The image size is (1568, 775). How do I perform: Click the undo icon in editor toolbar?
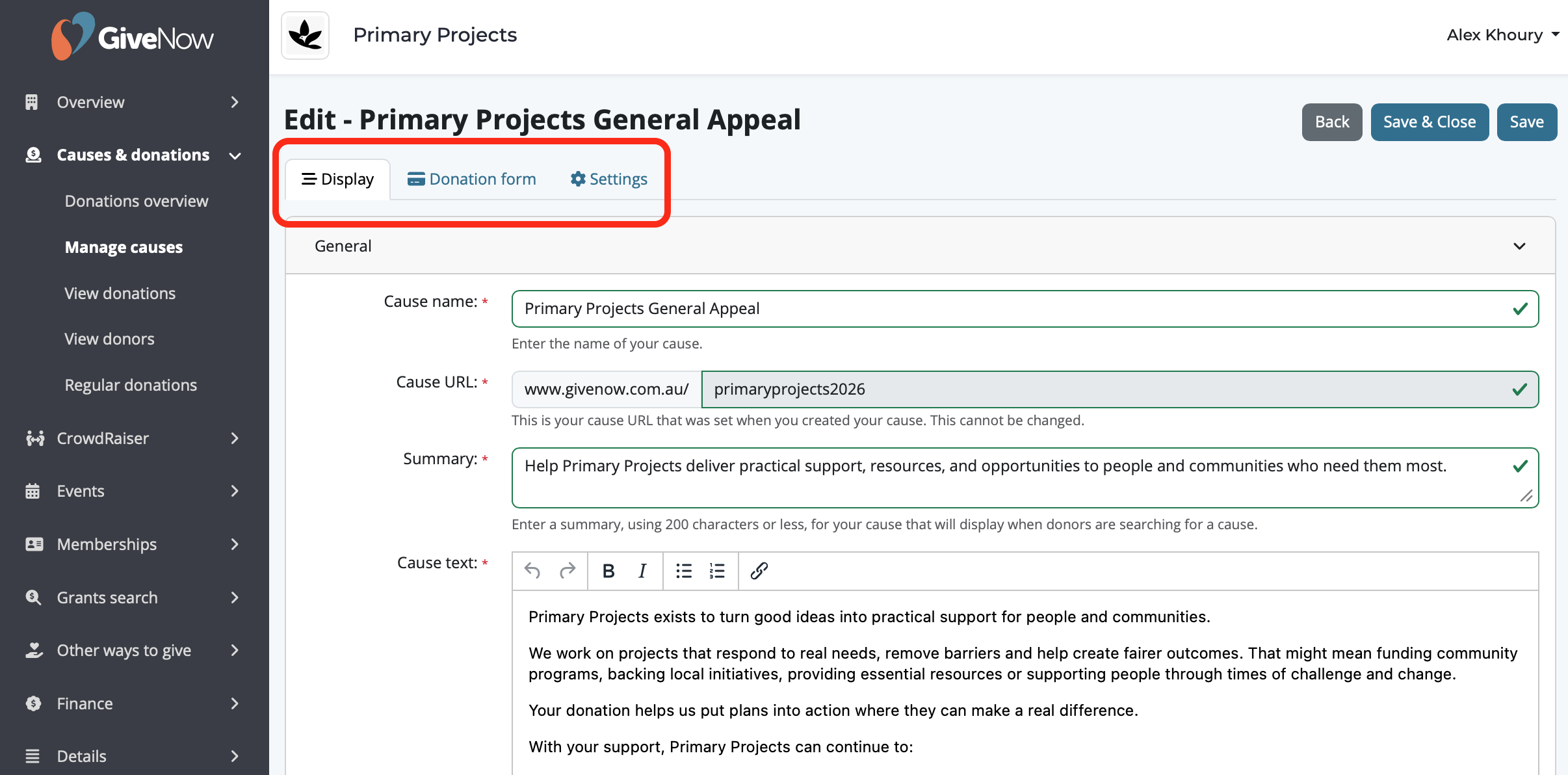point(532,571)
